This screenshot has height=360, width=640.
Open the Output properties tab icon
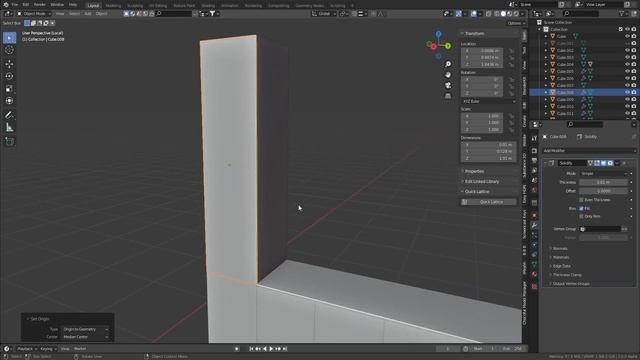[534, 160]
